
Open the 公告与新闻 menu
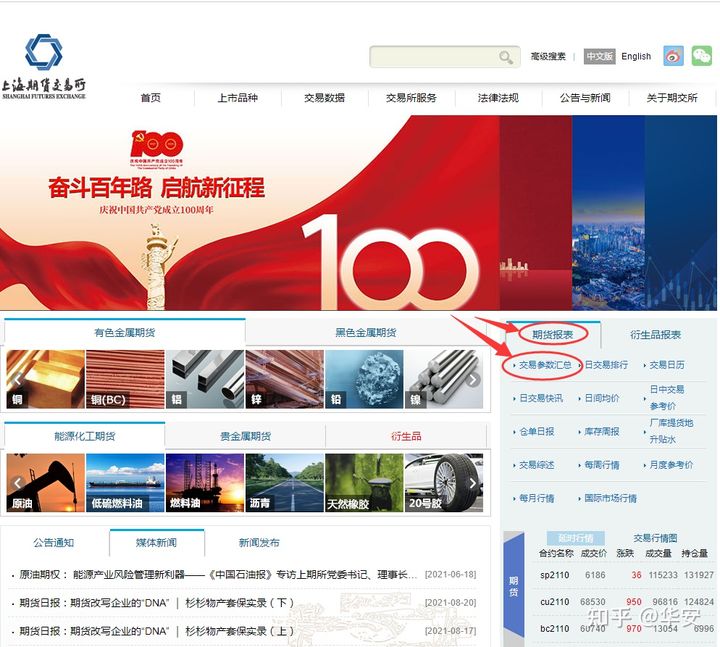(x=585, y=98)
